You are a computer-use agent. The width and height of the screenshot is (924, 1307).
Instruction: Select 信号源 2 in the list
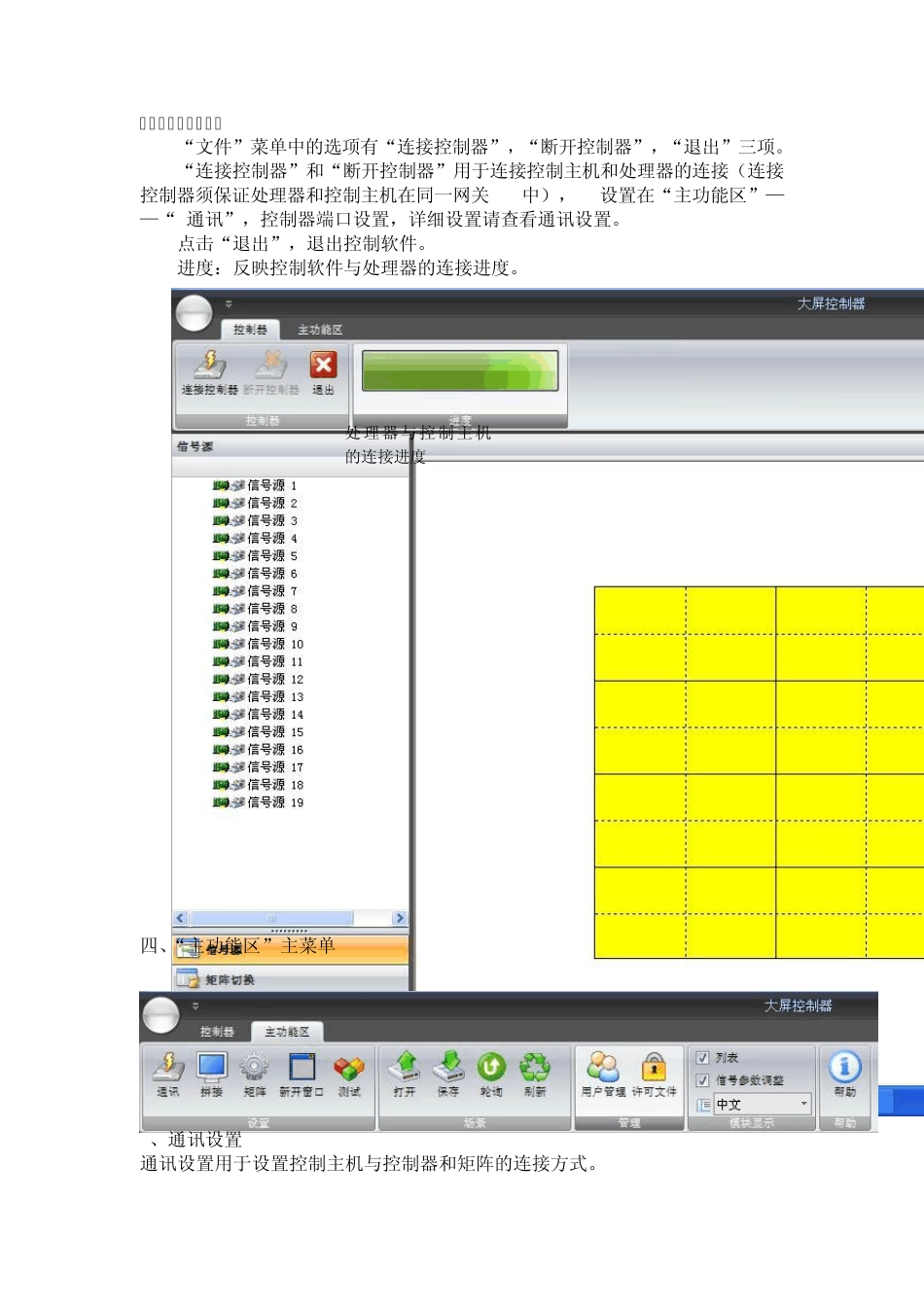(x=255, y=503)
